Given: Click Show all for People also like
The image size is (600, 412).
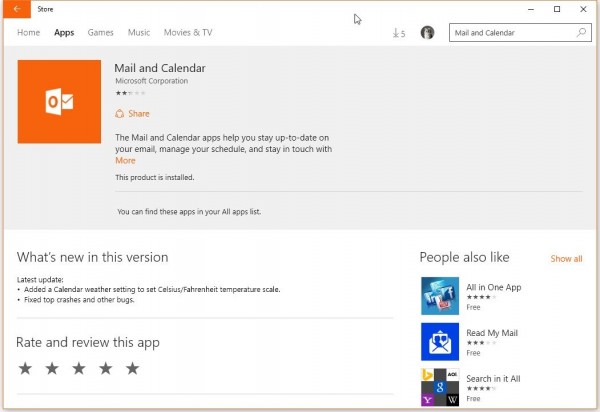Looking at the screenshot, I should [566, 259].
